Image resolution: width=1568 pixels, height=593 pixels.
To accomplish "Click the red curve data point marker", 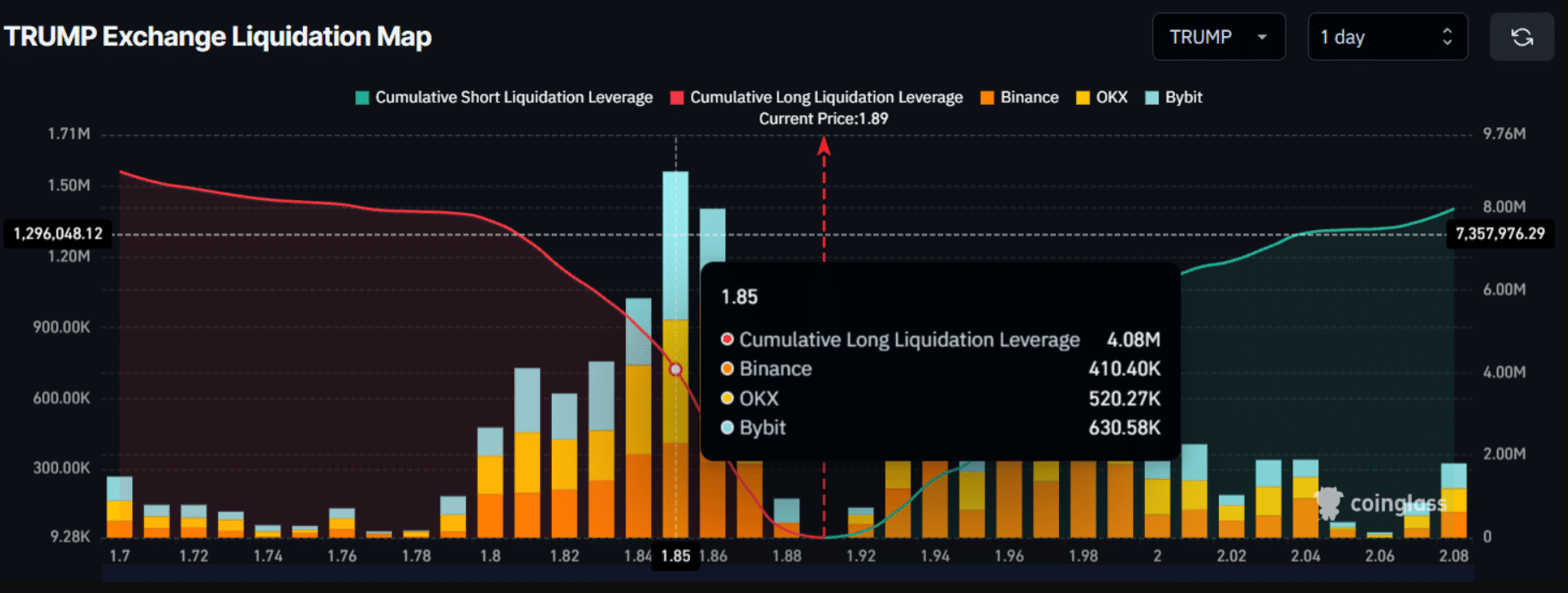I will pyautogui.click(x=675, y=369).
